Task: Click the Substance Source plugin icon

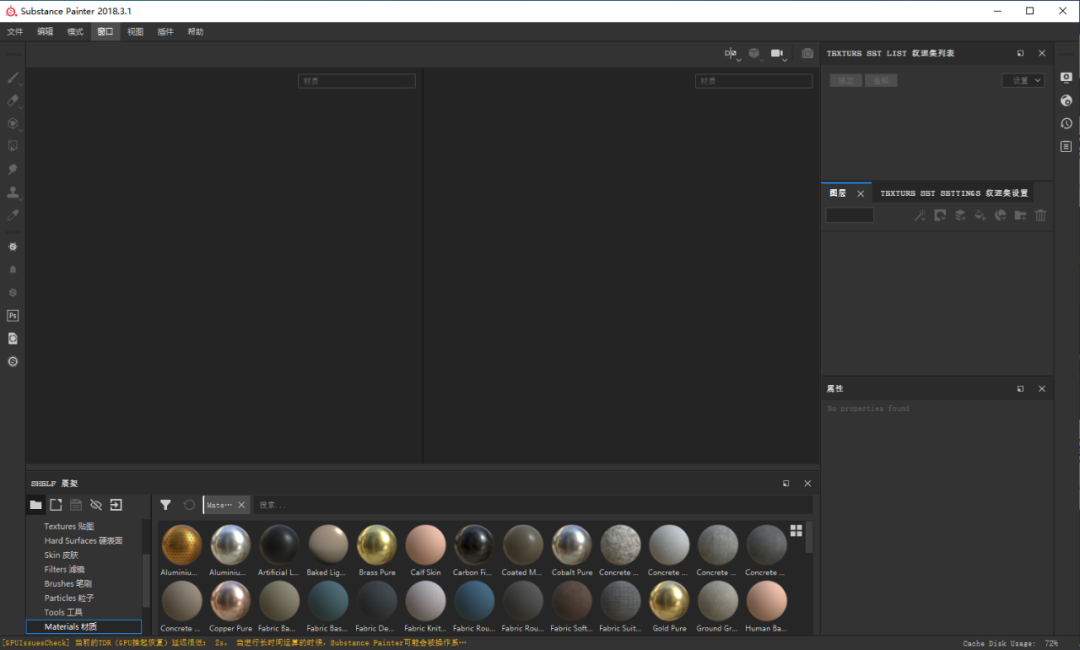Action: click(x=12, y=247)
